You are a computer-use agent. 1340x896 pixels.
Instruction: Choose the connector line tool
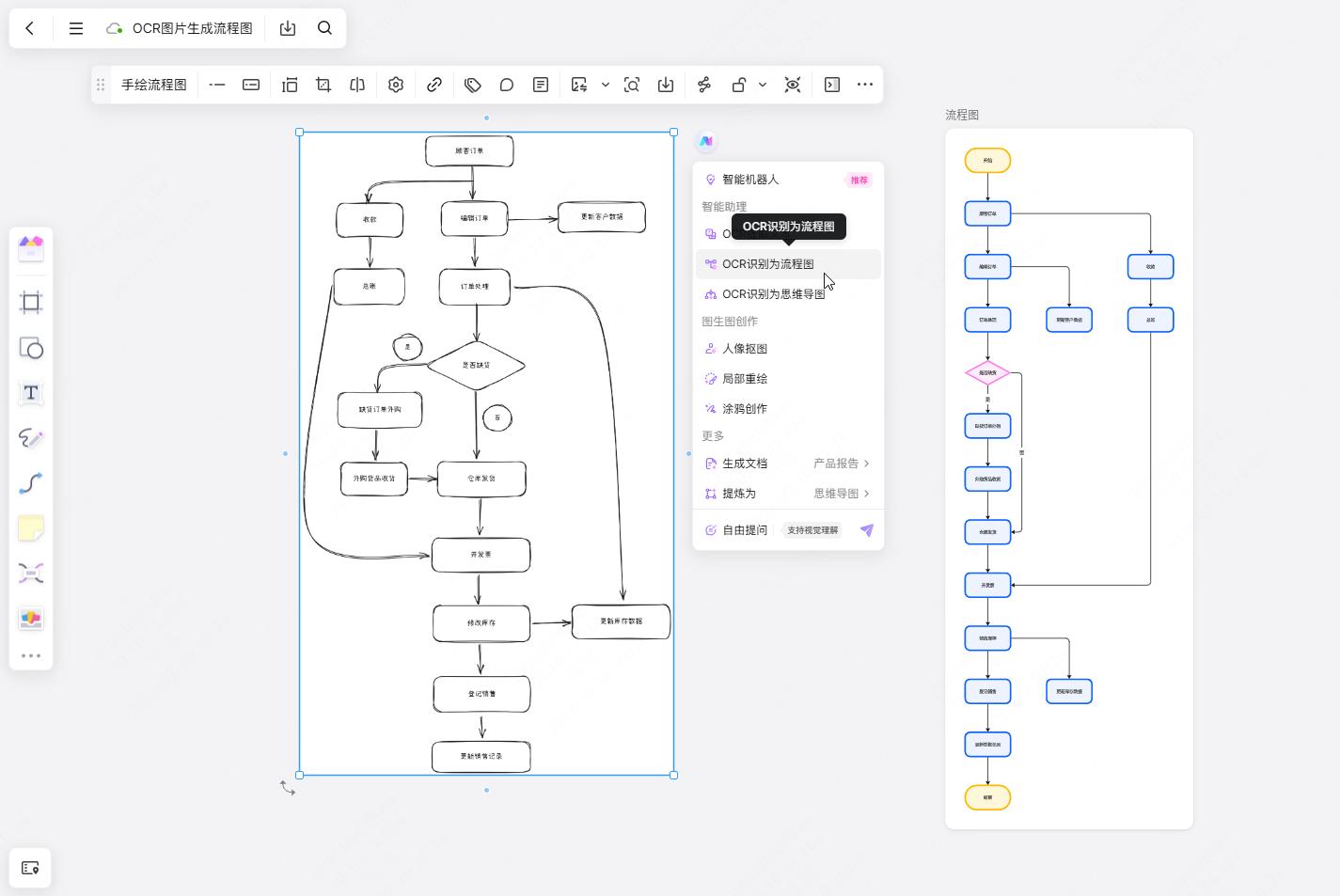(31, 483)
